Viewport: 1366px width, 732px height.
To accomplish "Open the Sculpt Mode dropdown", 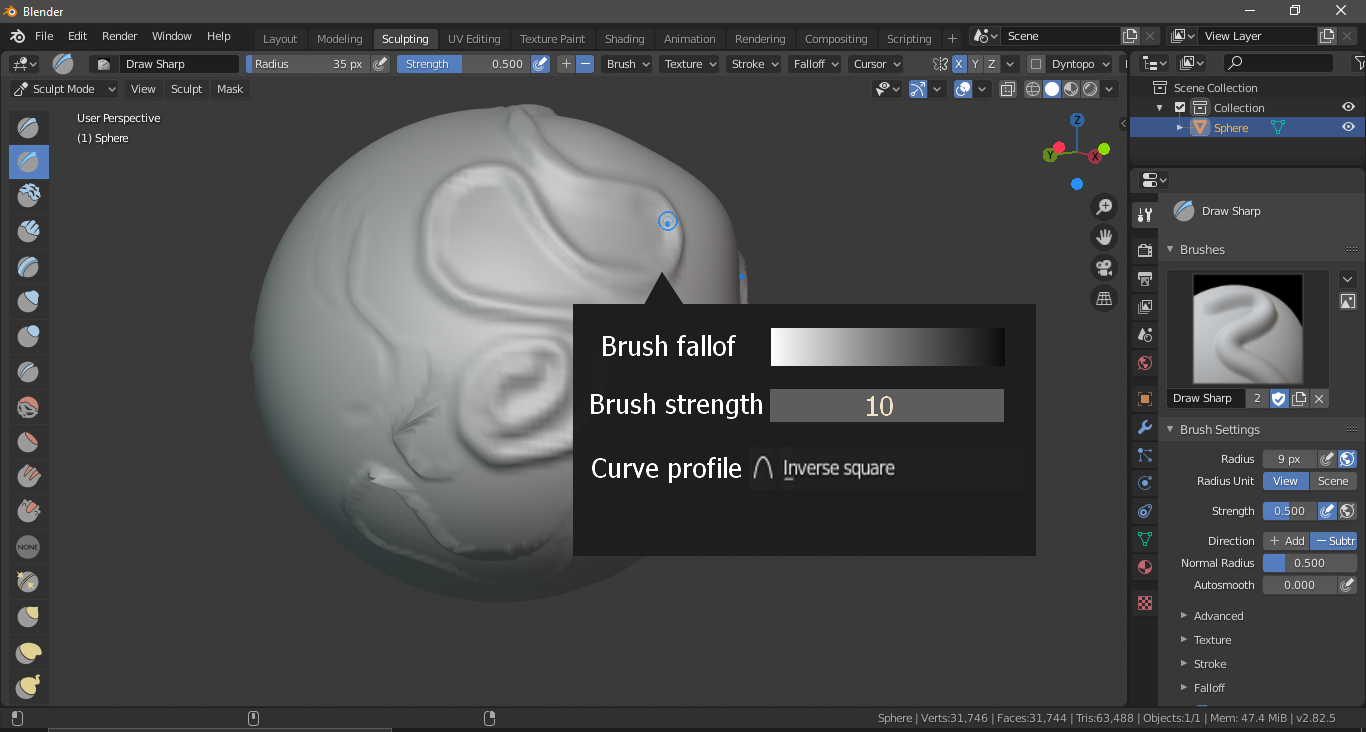I will pyautogui.click(x=64, y=89).
